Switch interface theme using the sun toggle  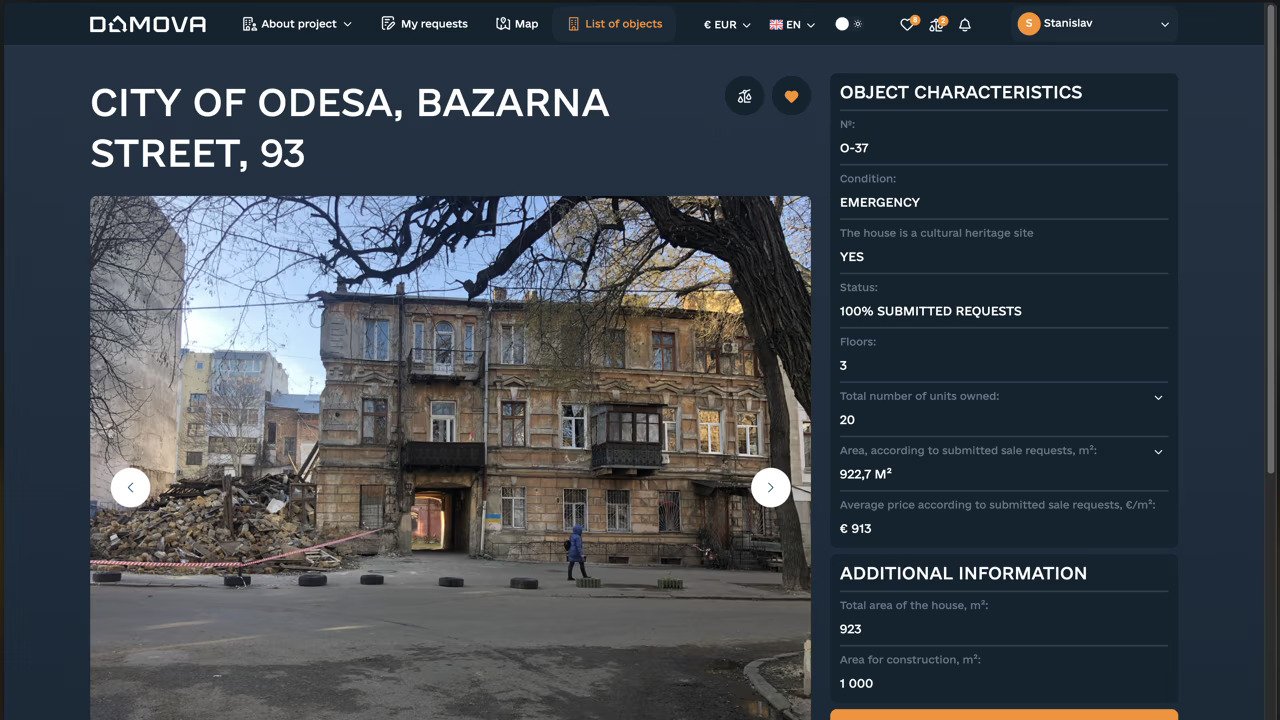tap(846, 23)
